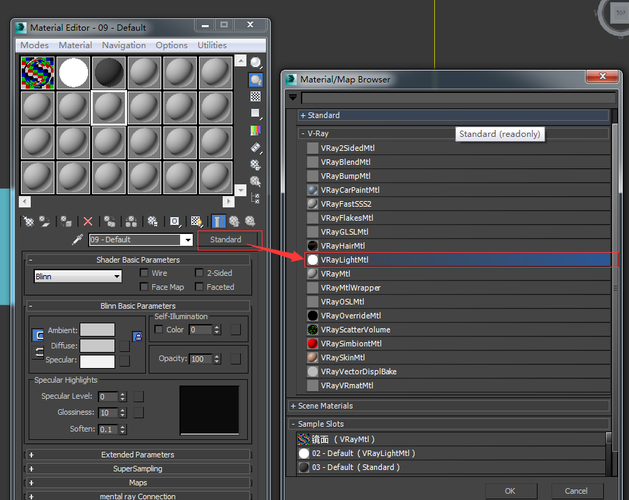Click the Reset Map/Material red X icon
Image resolution: width=629 pixels, height=500 pixels.
88,221
